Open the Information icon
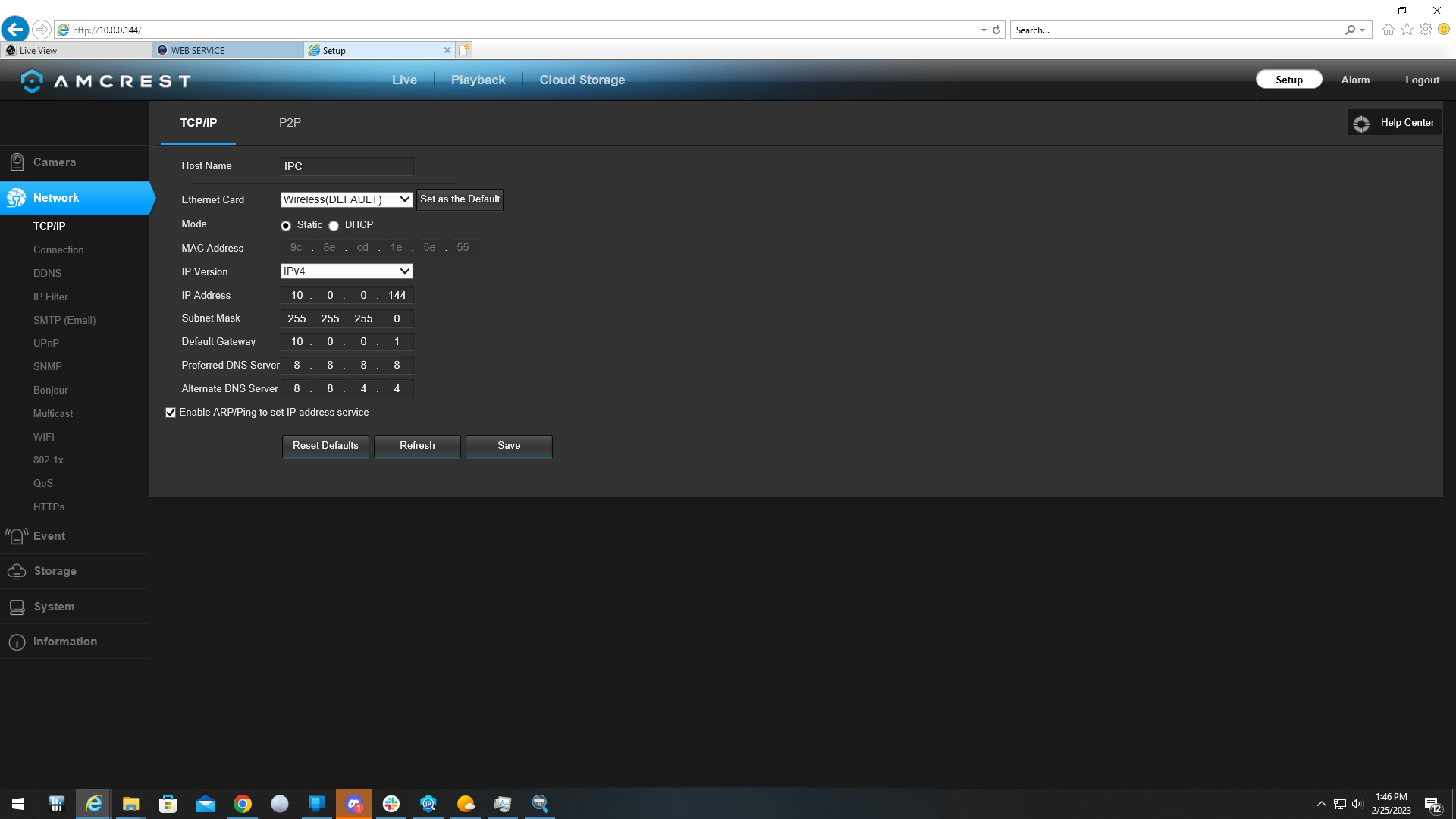Screen dimensions: 1456x819 (17, 642)
